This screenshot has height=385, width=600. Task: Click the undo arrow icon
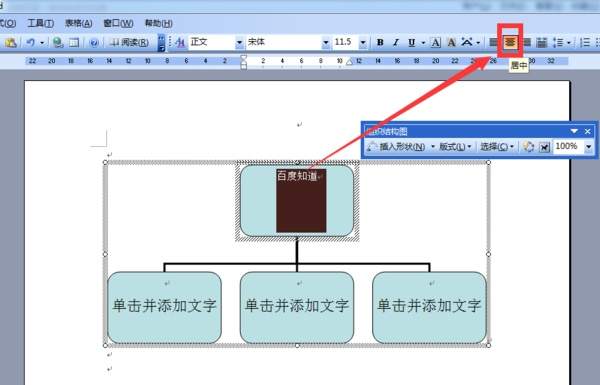30,42
